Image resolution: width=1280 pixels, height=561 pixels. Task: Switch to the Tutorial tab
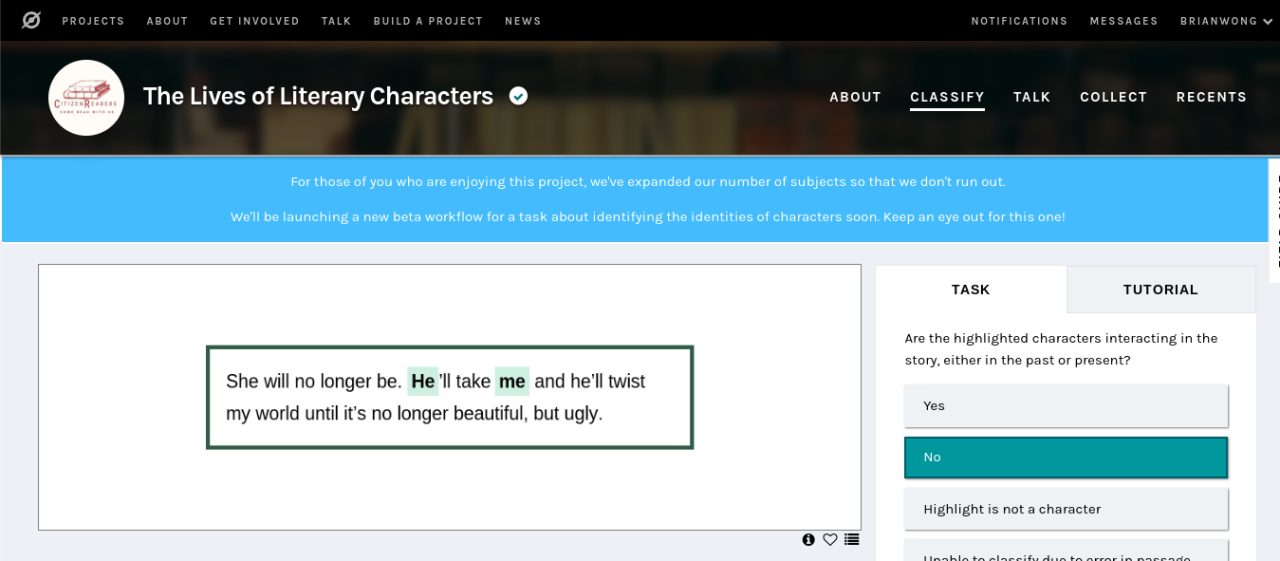[1160, 290]
